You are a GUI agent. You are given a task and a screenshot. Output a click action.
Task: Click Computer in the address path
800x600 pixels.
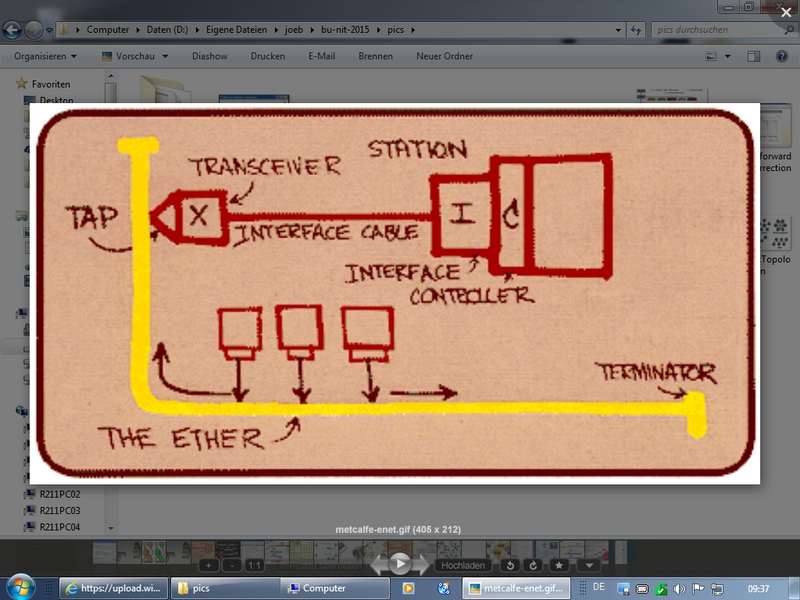click(x=108, y=30)
